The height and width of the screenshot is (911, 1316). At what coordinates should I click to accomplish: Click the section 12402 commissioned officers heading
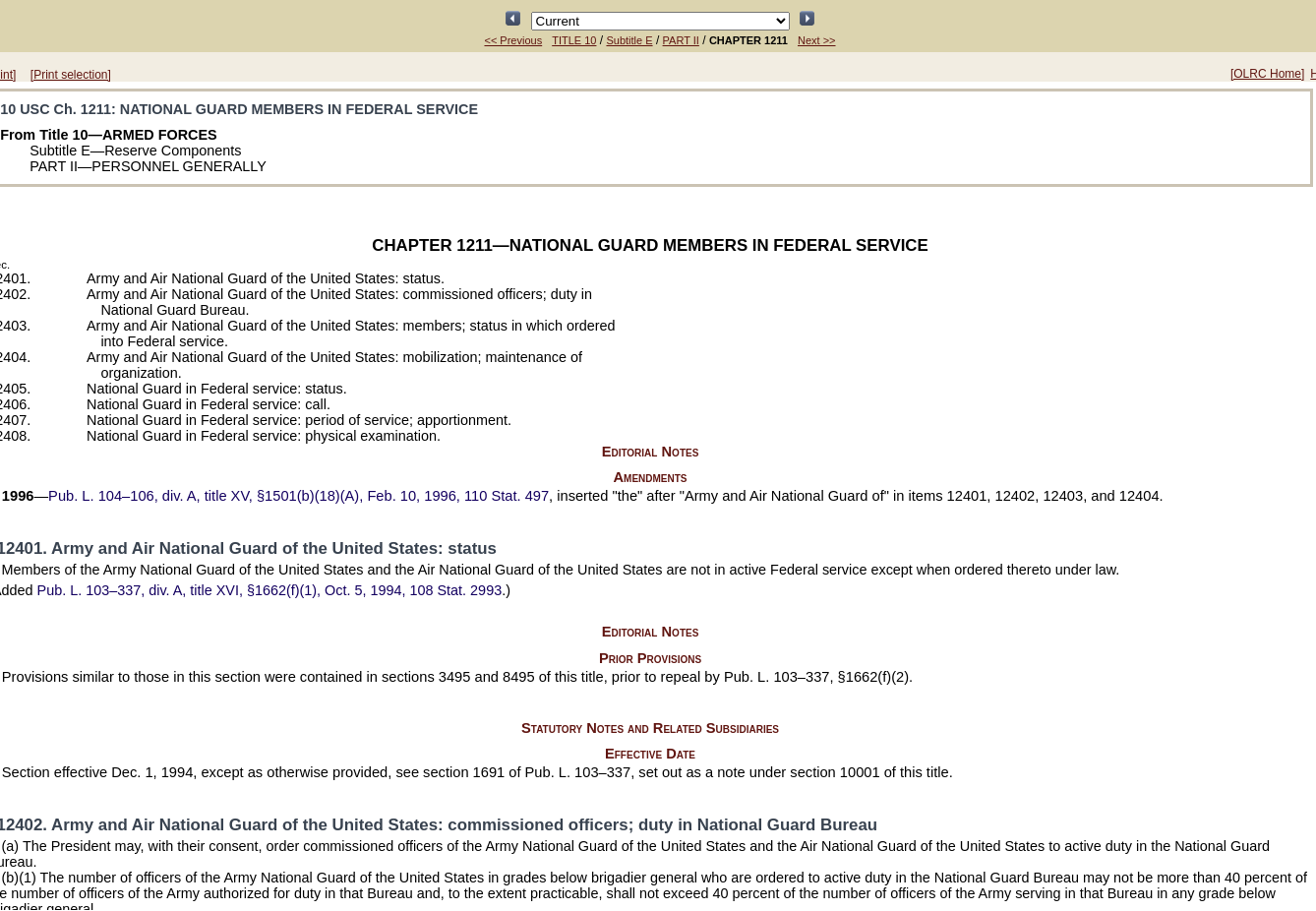439,824
